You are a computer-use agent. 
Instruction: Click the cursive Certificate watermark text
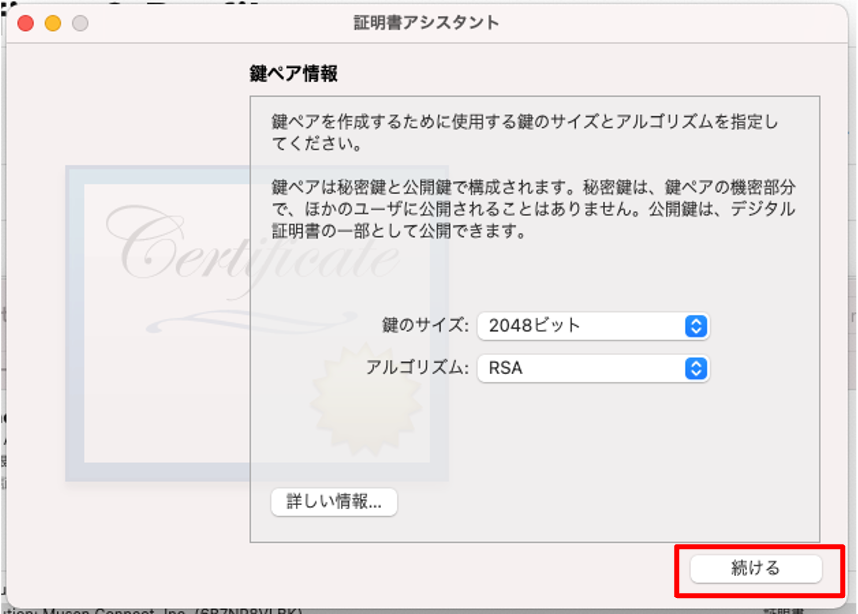point(253,246)
